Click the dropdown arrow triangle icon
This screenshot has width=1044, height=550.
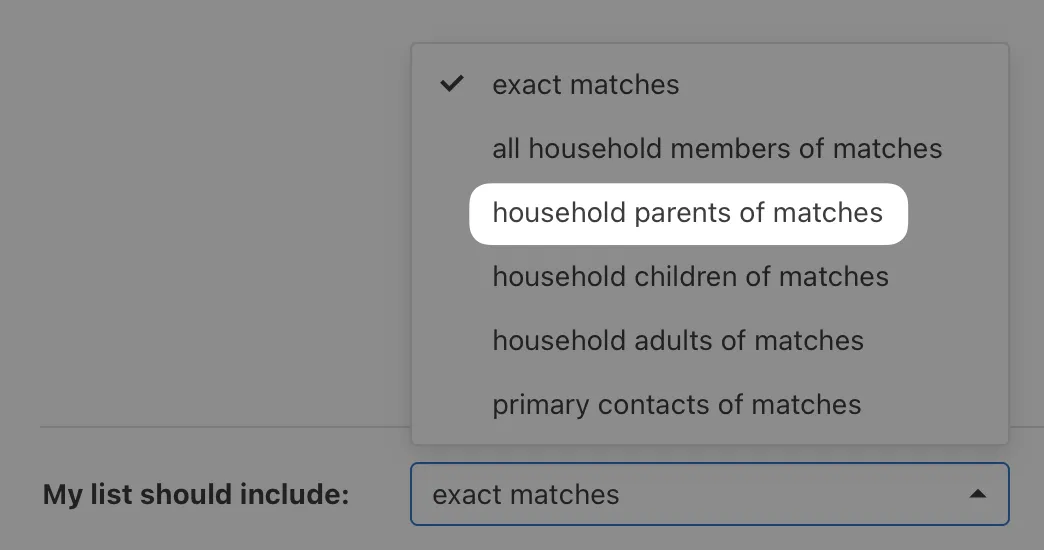[x=978, y=494]
